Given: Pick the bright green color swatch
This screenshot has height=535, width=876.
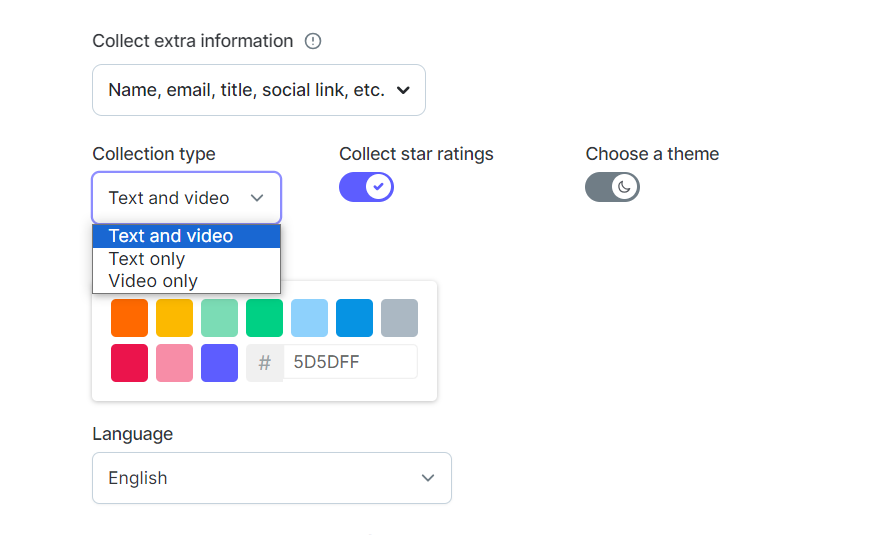Looking at the screenshot, I should [264, 318].
